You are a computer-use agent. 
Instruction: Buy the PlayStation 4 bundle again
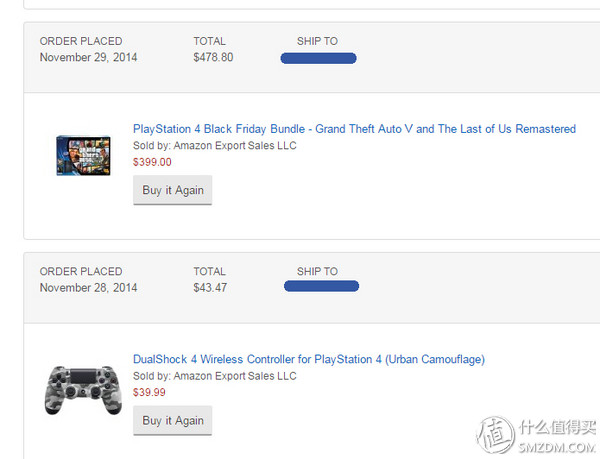click(172, 190)
